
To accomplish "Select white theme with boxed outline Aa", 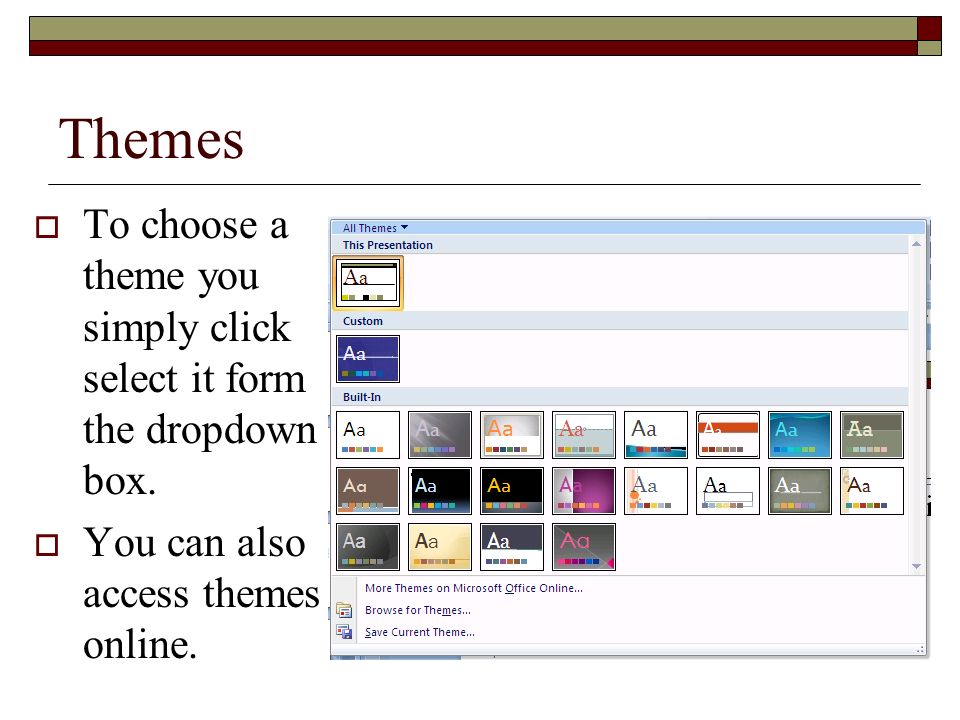I will 728,491.
